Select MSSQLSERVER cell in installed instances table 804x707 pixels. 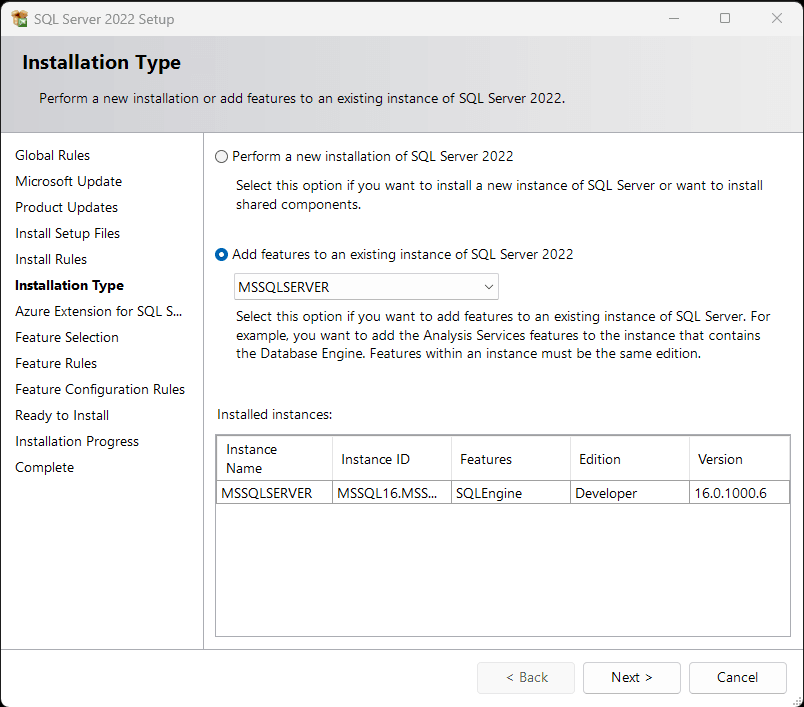point(274,493)
